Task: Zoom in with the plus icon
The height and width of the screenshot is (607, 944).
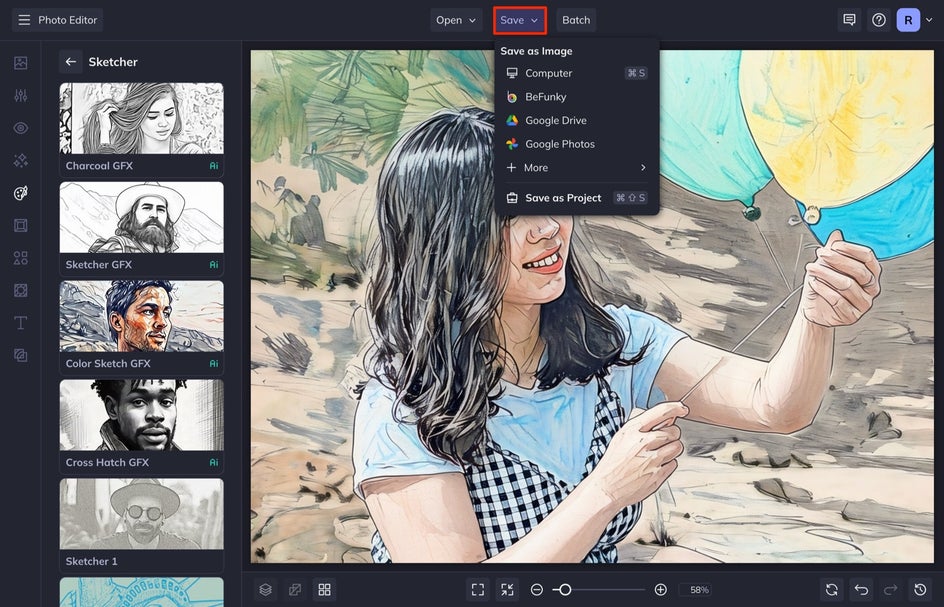Action: pos(660,590)
